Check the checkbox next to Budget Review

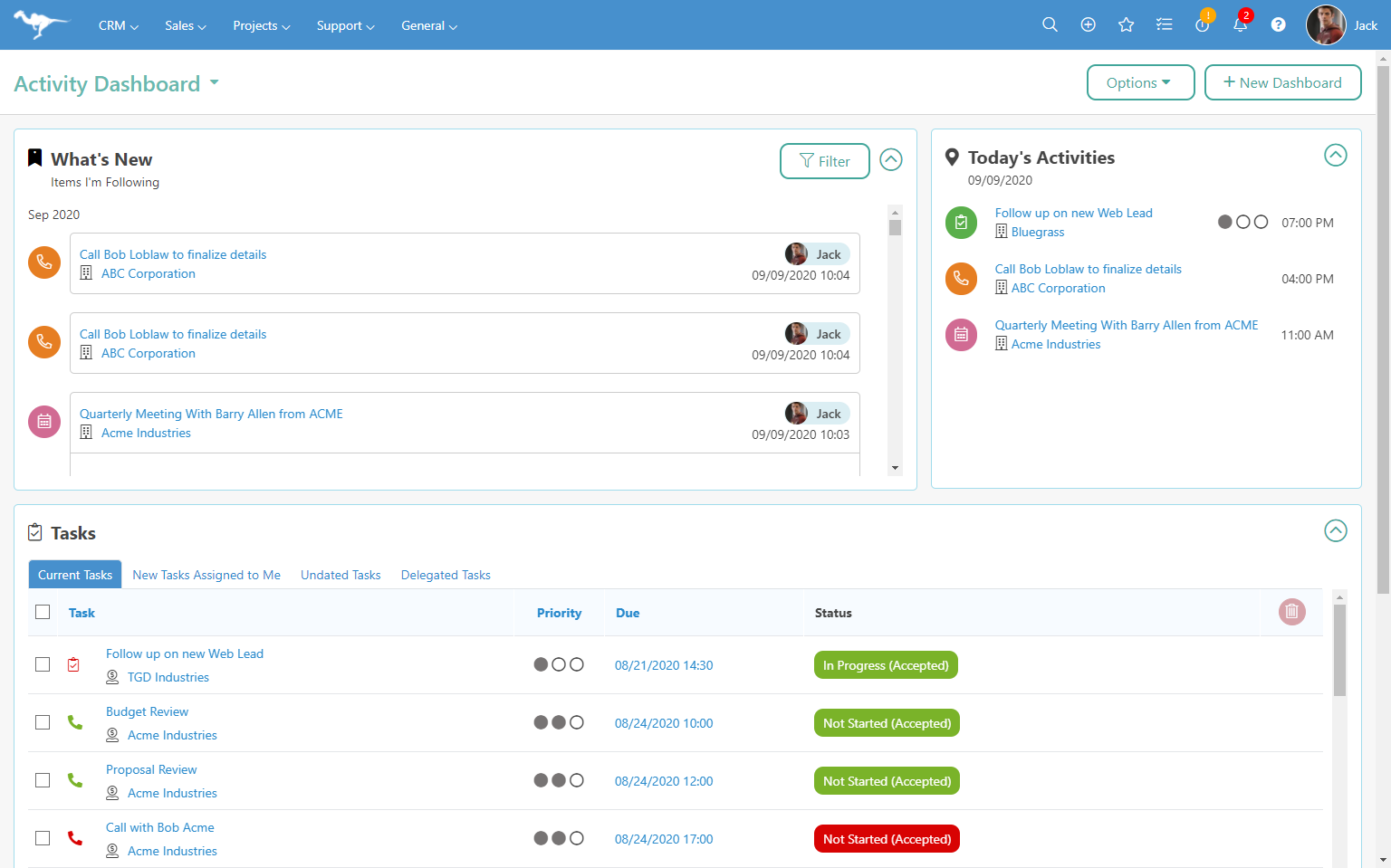pyautogui.click(x=42, y=721)
